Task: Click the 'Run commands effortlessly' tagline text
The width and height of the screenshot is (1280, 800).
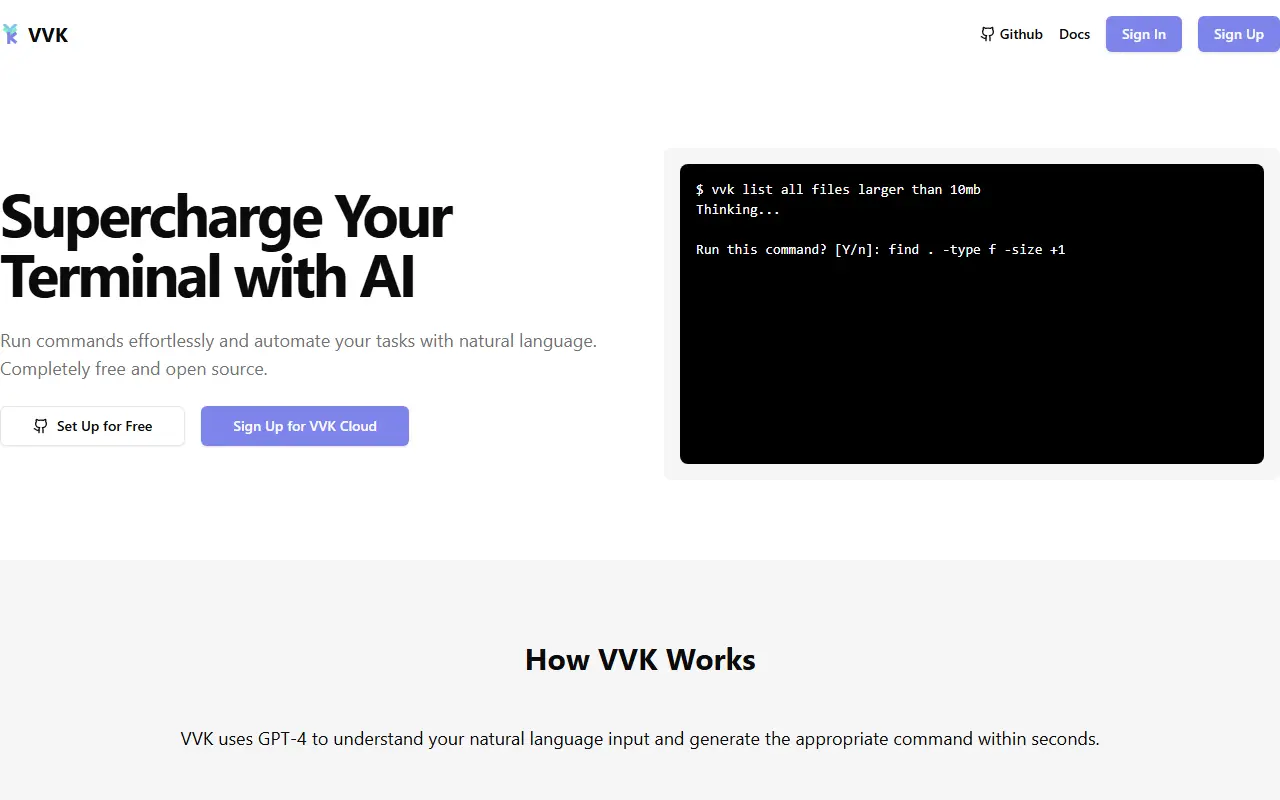Action: [x=298, y=341]
